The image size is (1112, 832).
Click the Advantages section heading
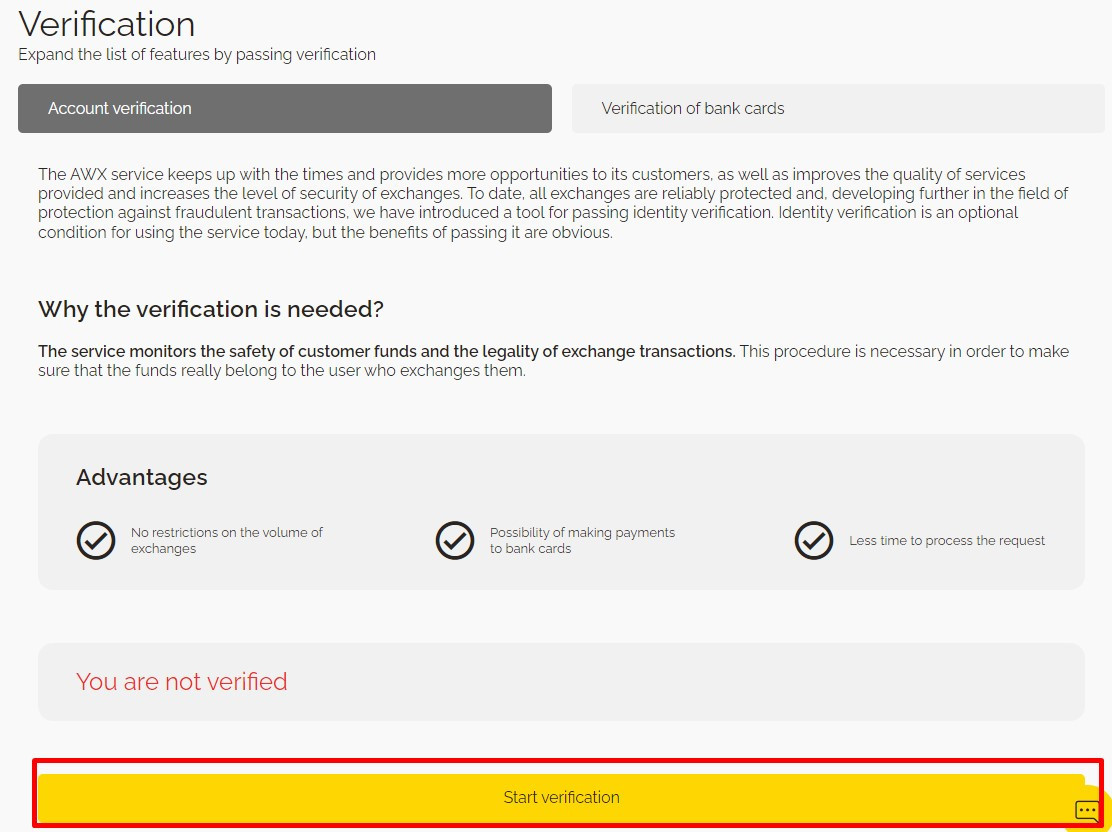(142, 477)
